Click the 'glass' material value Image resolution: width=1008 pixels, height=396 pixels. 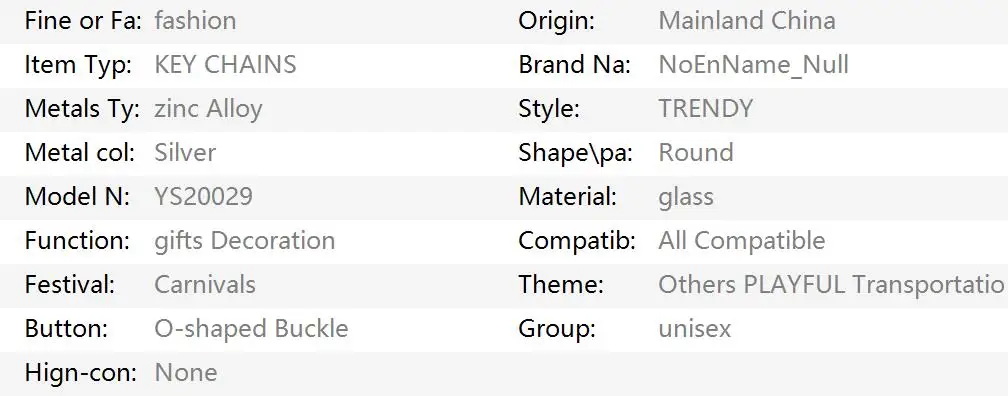click(x=686, y=197)
